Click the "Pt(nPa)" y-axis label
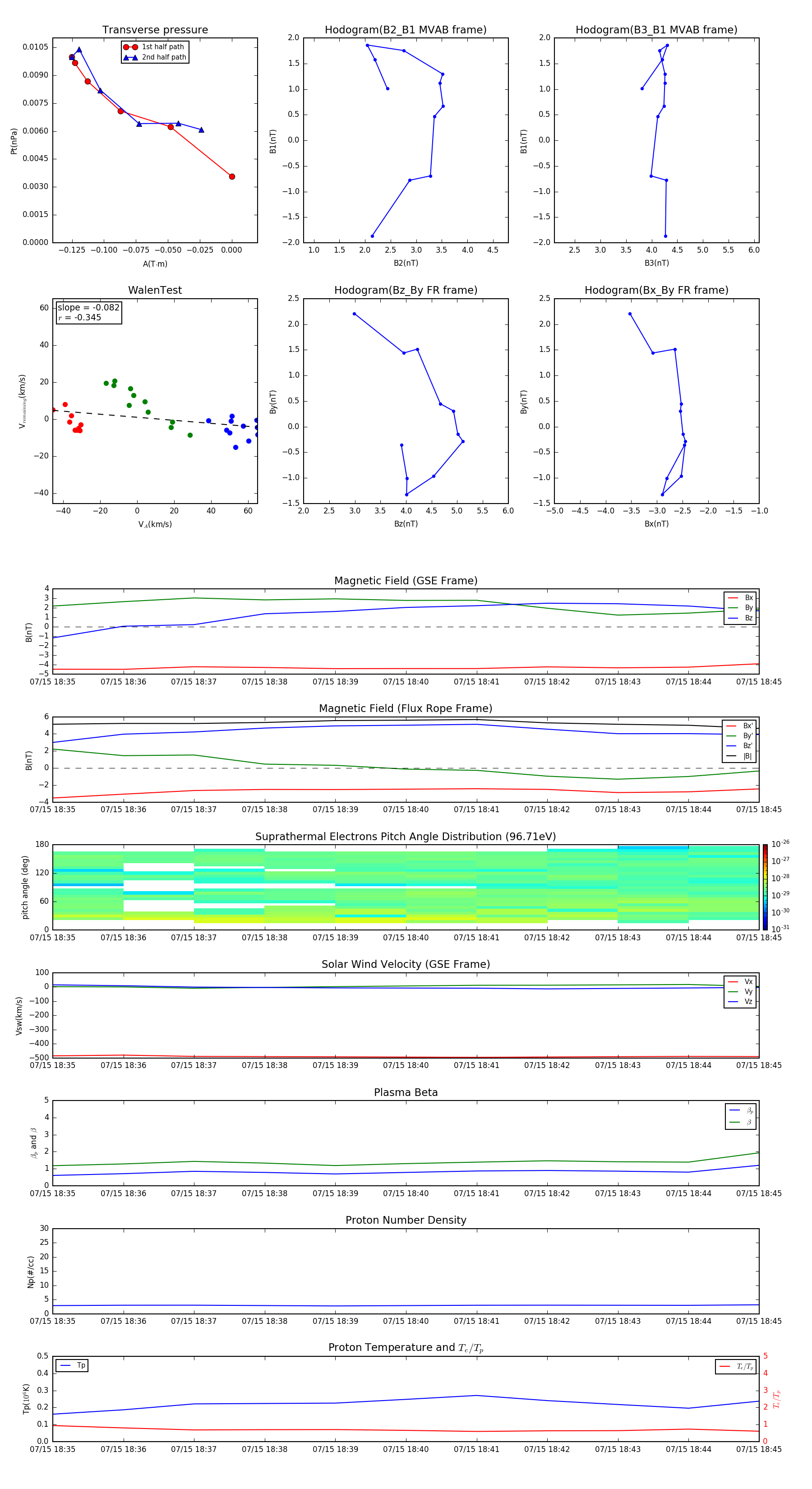Viewport: 812px width, 1489px height. click(14, 140)
